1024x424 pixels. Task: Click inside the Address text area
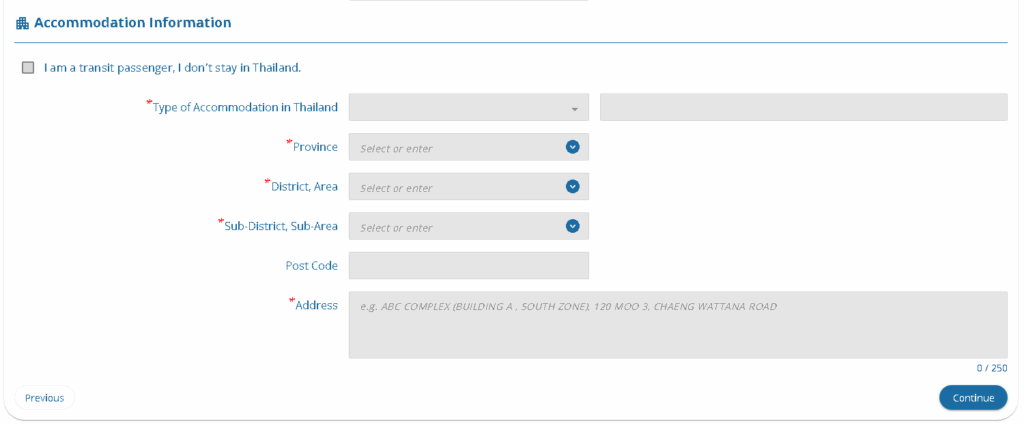pyautogui.click(x=677, y=325)
